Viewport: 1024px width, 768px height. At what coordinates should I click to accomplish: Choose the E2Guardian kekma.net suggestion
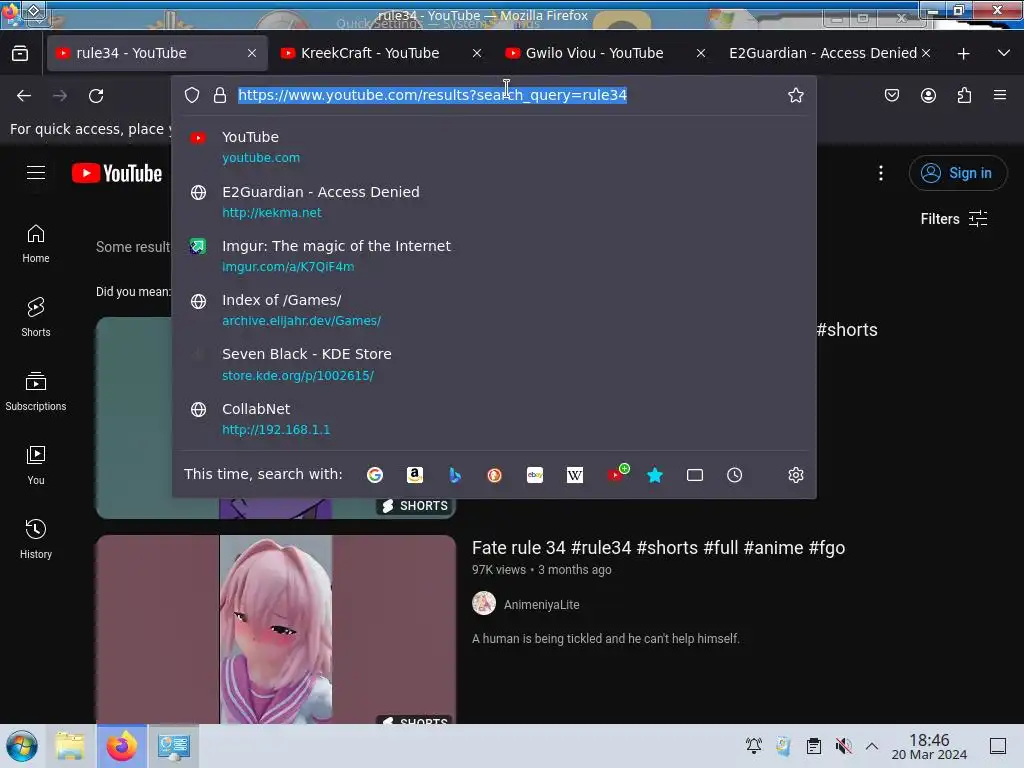click(494, 201)
